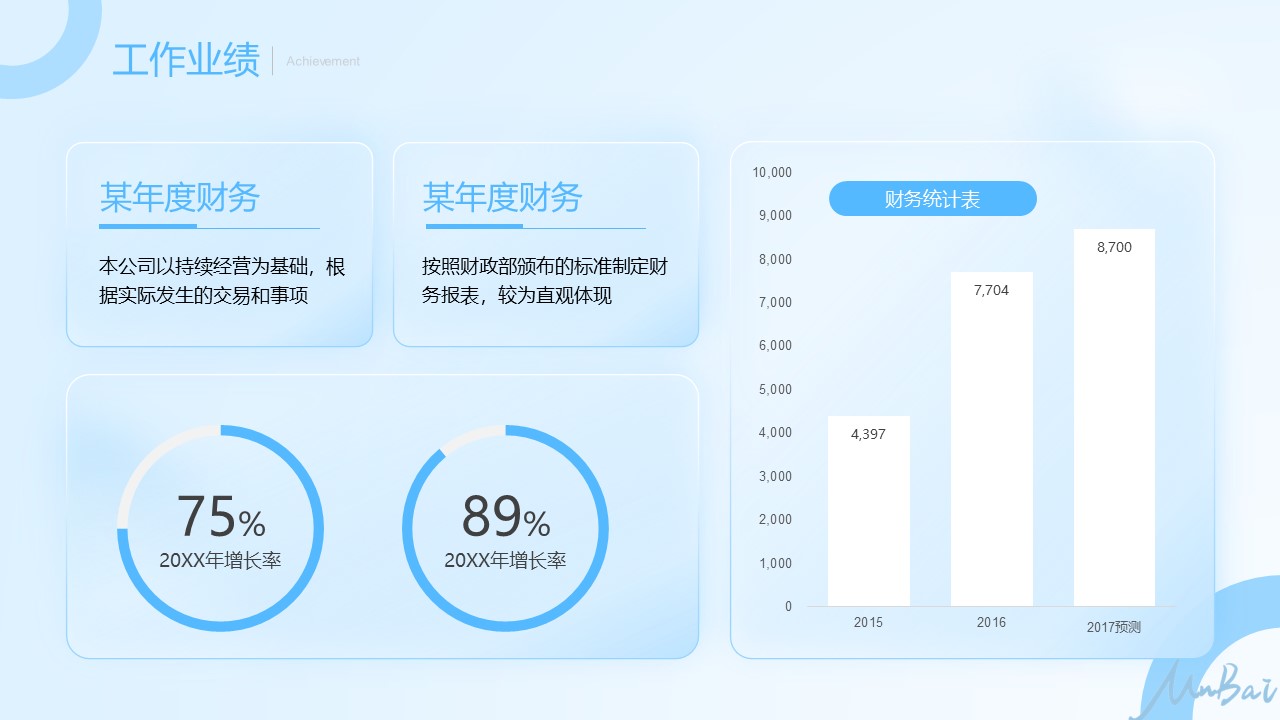Click the 财务统计表 chart title pill

(x=932, y=199)
